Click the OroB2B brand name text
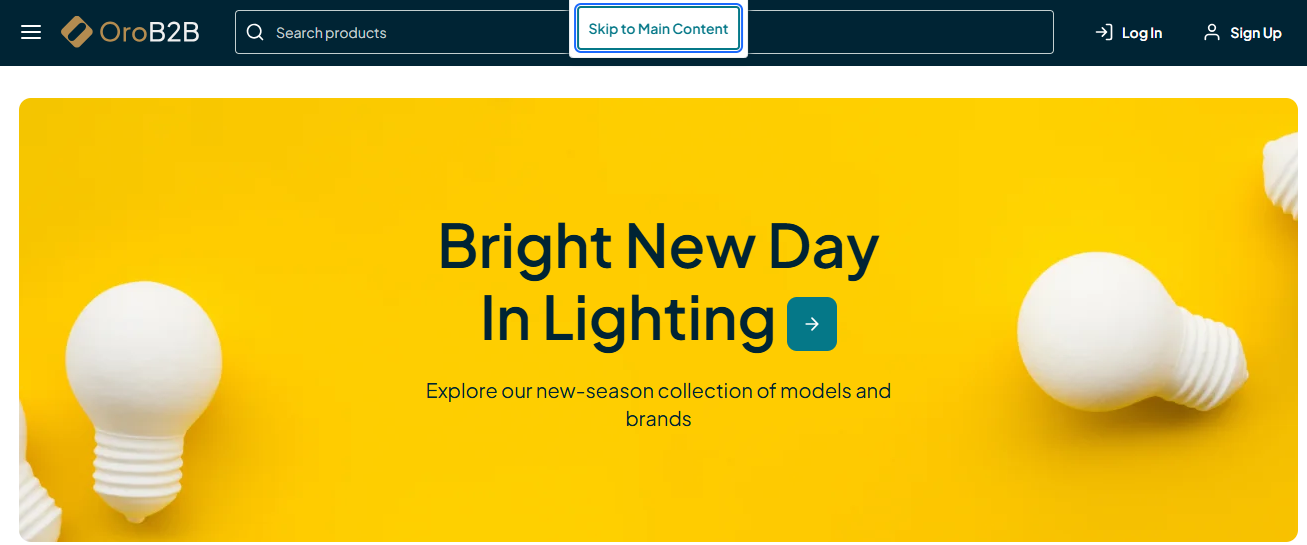The image size is (1307, 545). (150, 33)
